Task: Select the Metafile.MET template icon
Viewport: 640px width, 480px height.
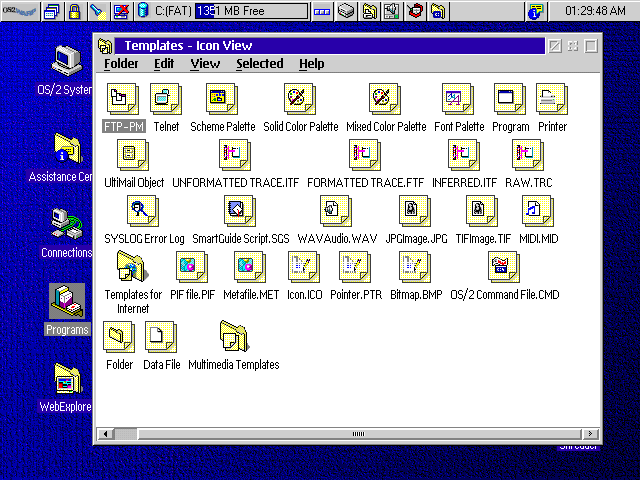Action: (250, 267)
